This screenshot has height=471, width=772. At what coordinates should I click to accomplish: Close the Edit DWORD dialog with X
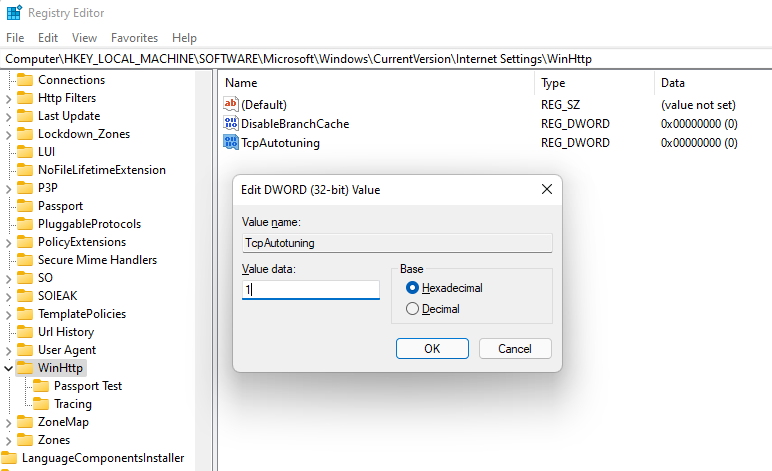pyautogui.click(x=547, y=189)
